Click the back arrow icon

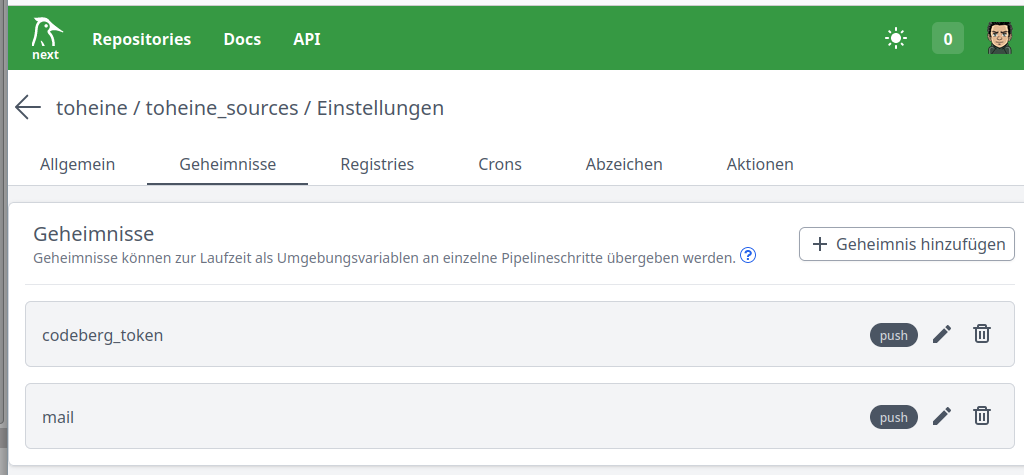click(28, 108)
